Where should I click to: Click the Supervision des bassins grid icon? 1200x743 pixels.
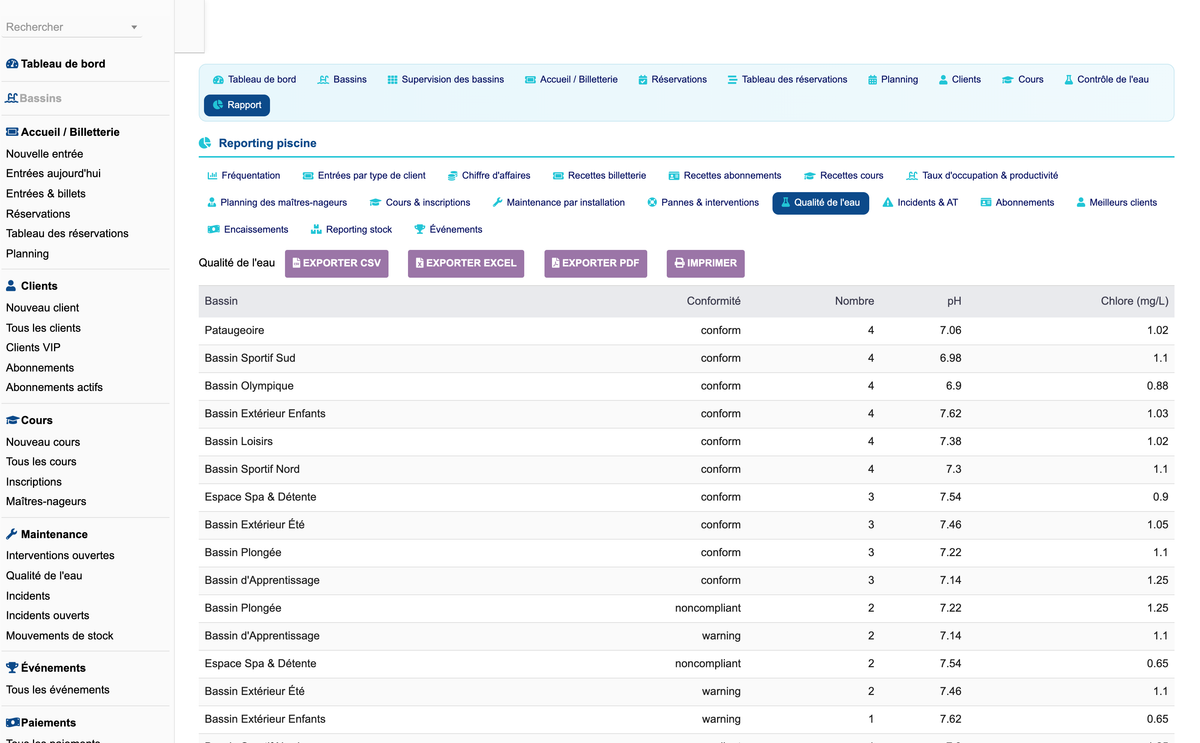[393, 80]
